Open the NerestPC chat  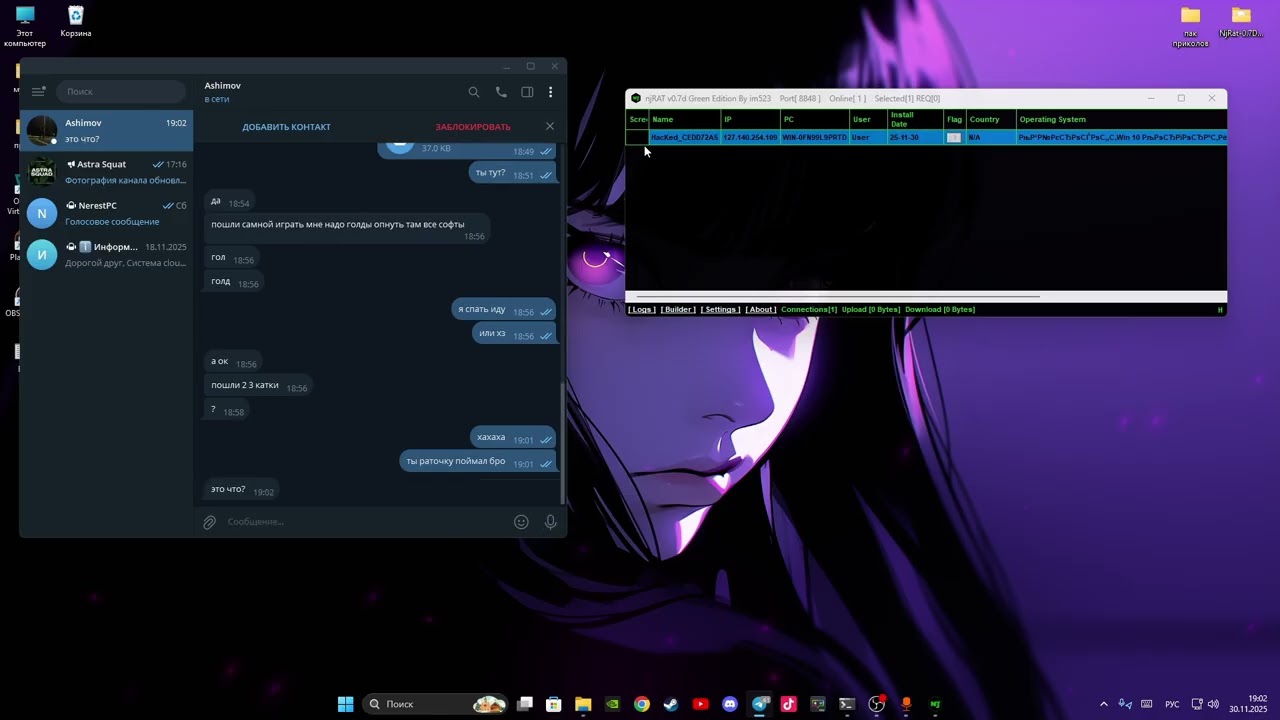pos(106,213)
